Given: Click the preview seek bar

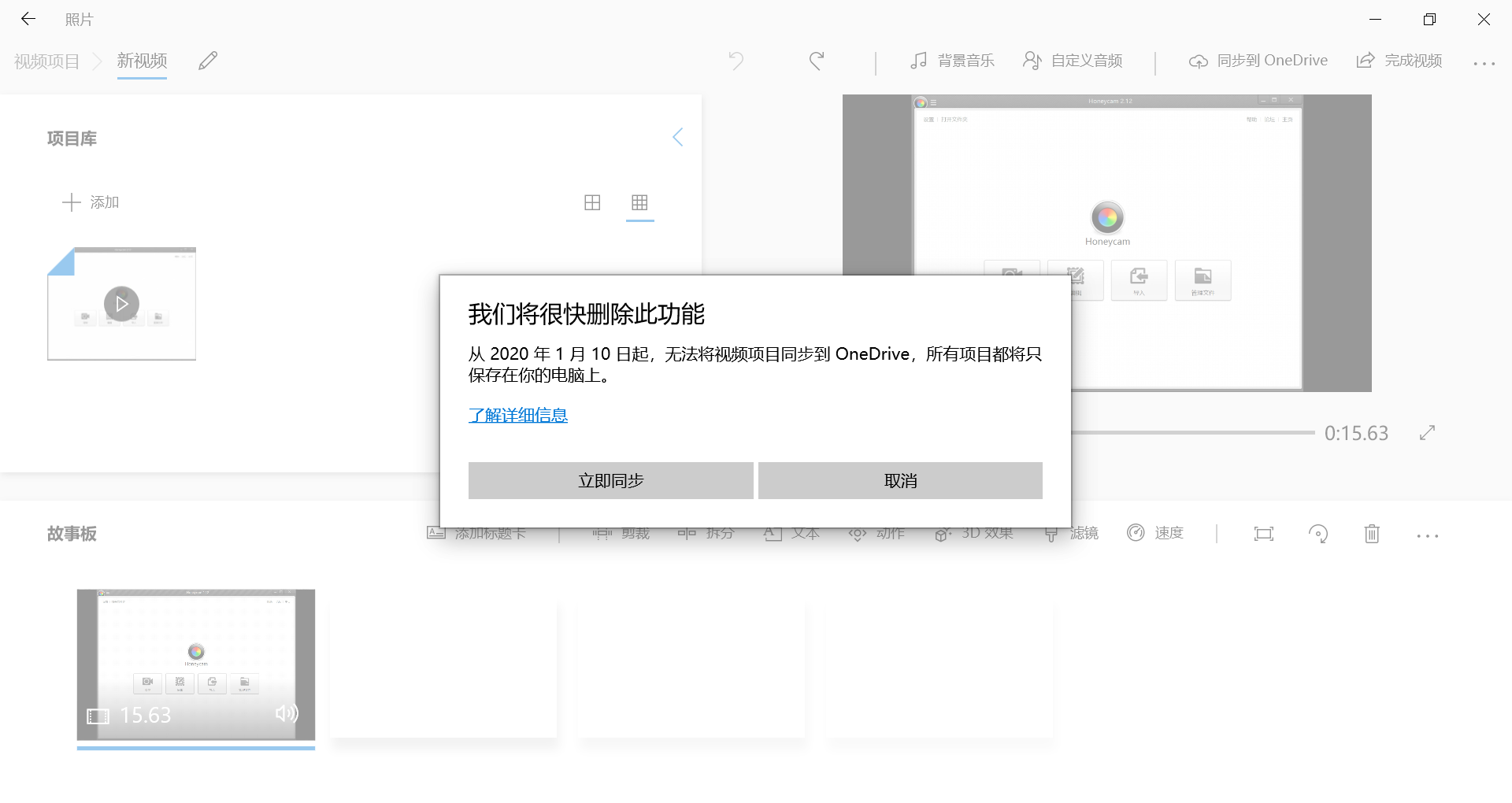Looking at the screenshot, I should [x=1193, y=432].
